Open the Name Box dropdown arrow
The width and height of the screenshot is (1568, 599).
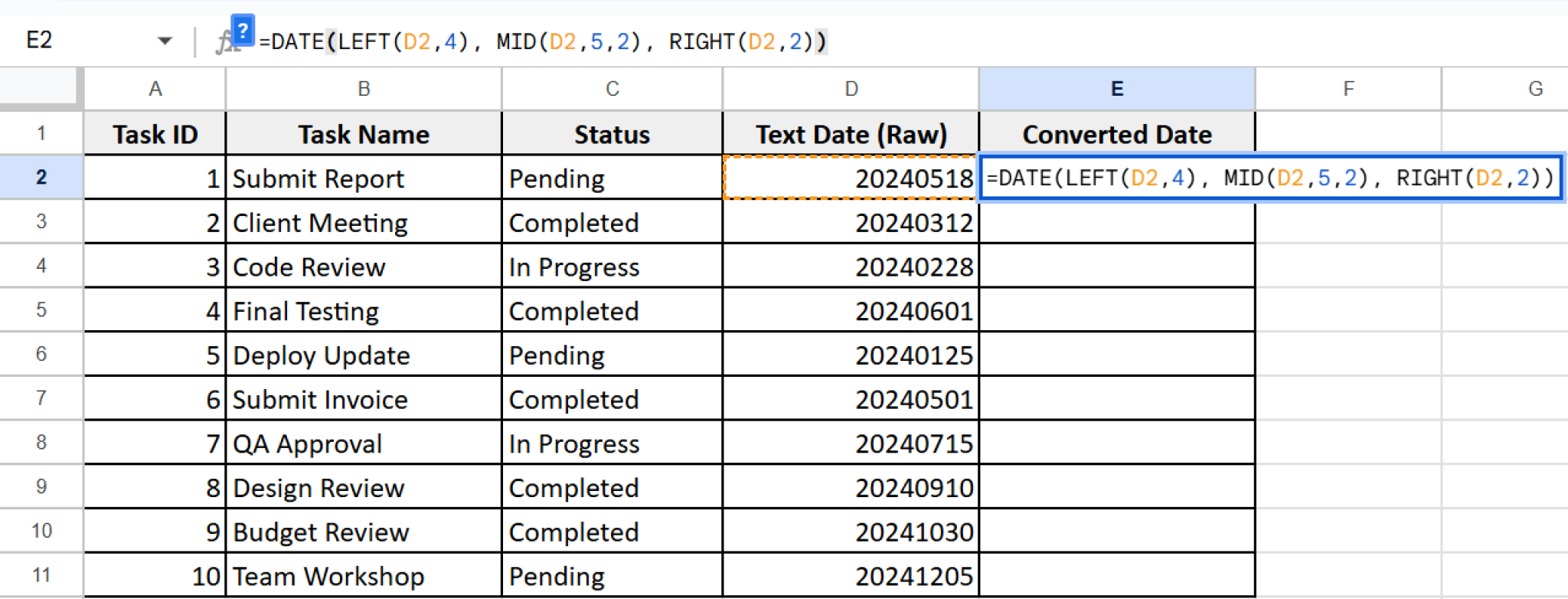click(165, 41)
